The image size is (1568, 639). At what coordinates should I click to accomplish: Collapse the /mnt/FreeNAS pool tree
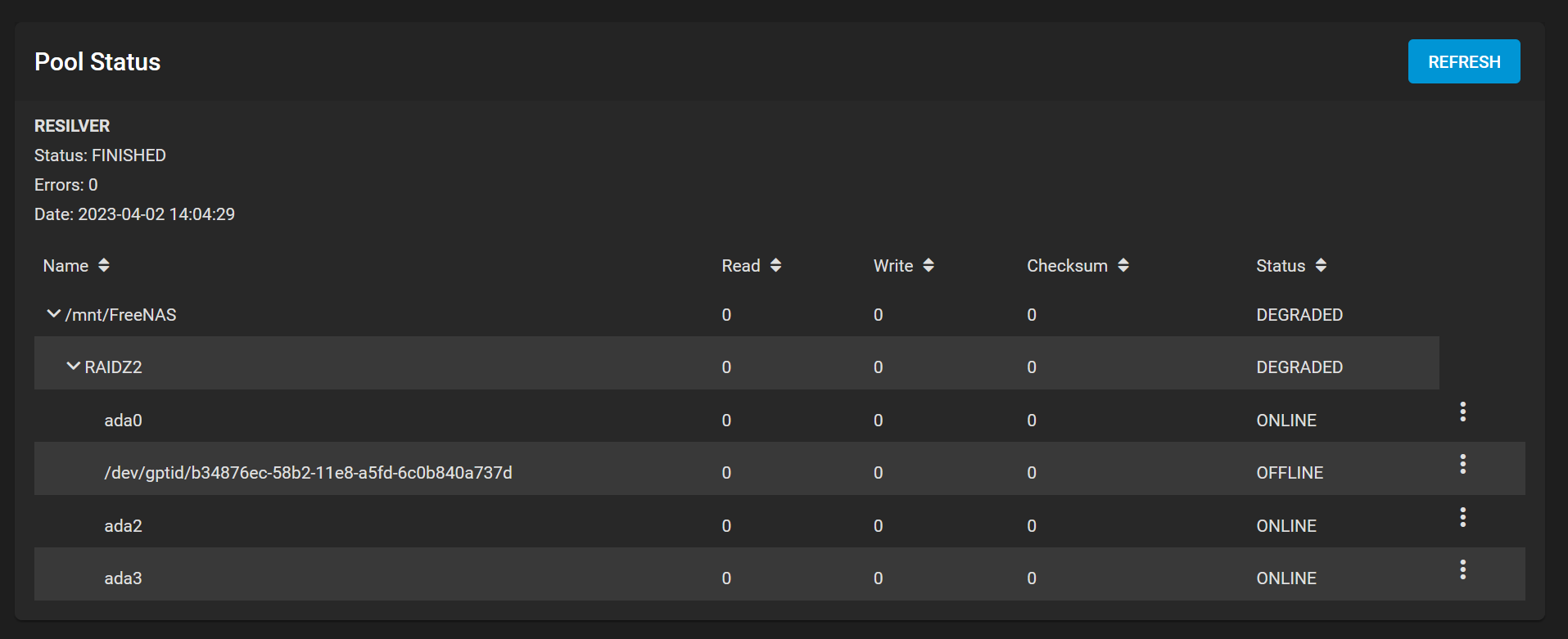coord(54,314)
